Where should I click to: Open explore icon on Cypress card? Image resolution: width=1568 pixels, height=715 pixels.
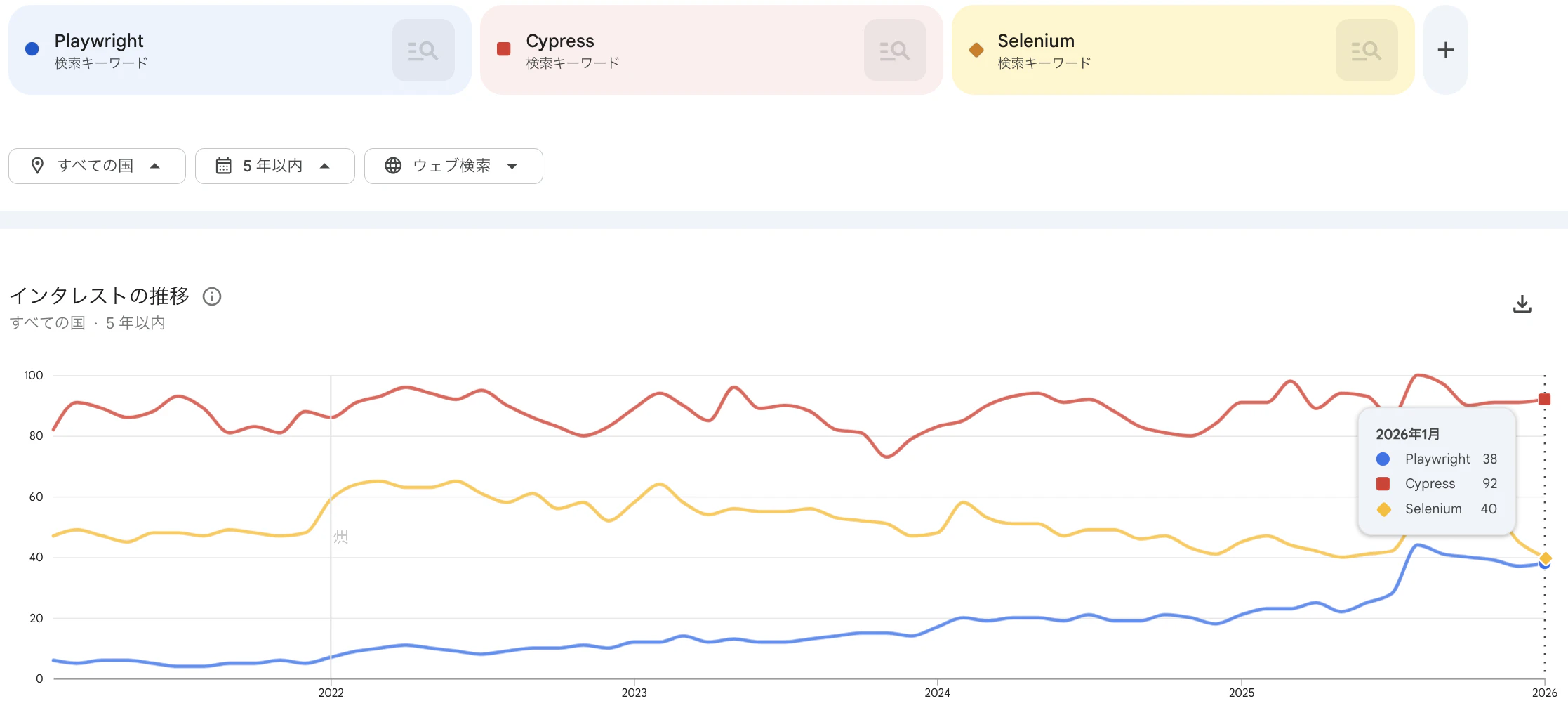(895, 51)
